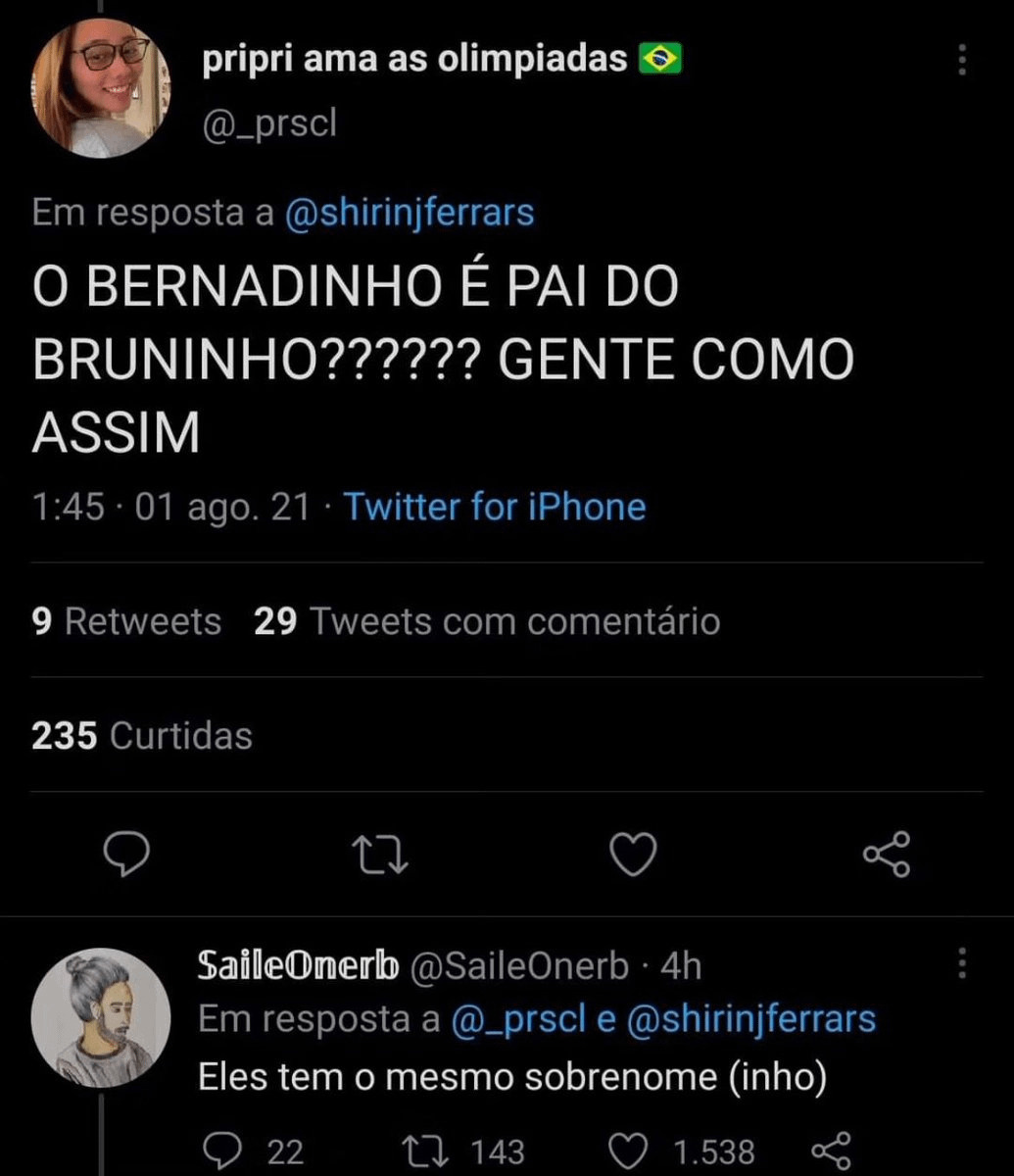Reply to the main tweet by @_prscl
Viewport: 1014px width, 1176px height.
[126, 855]
